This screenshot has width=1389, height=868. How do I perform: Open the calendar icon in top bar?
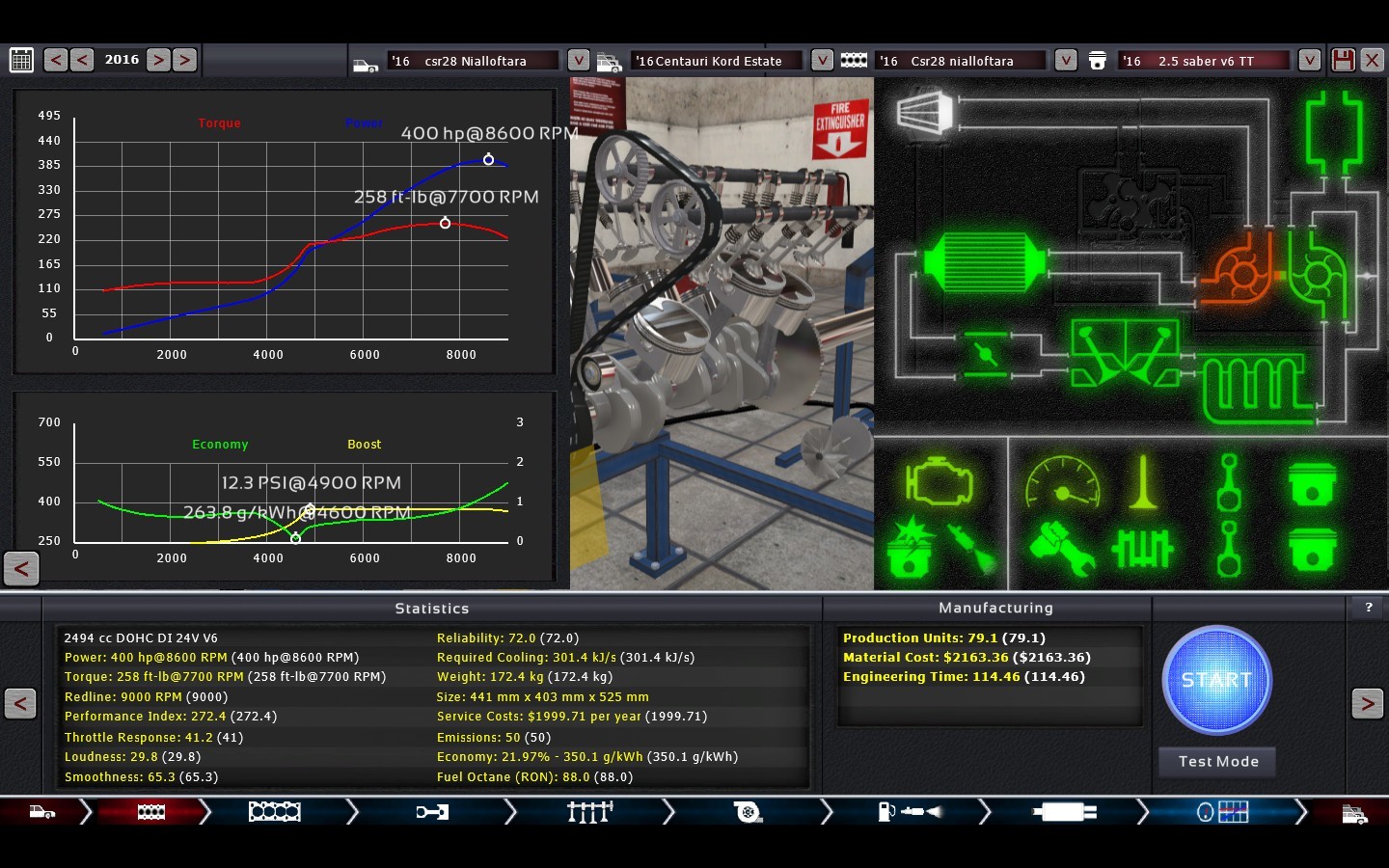pos(21,60)
